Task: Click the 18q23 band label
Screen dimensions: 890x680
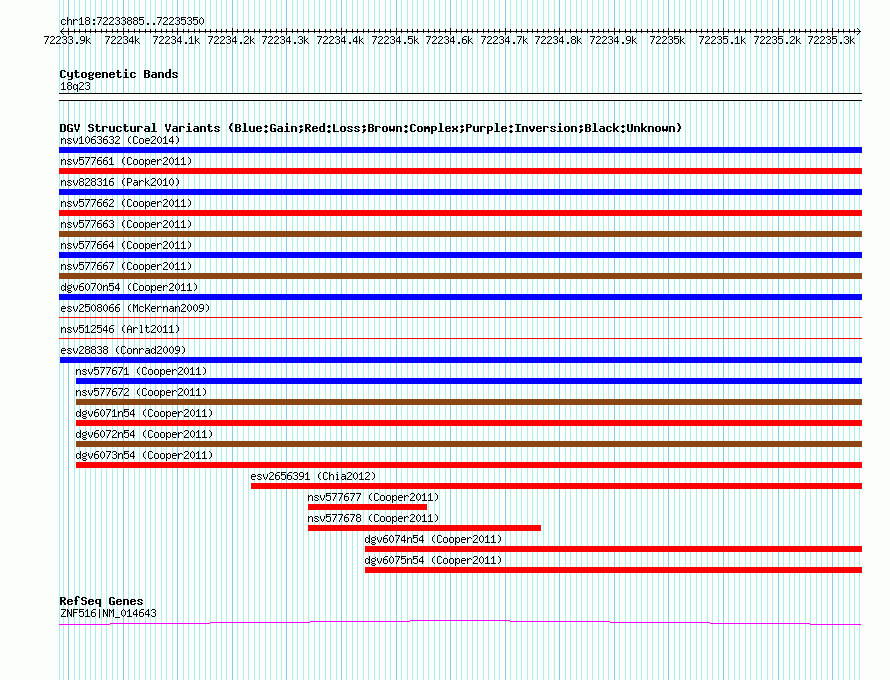Action: click(75, 86)
